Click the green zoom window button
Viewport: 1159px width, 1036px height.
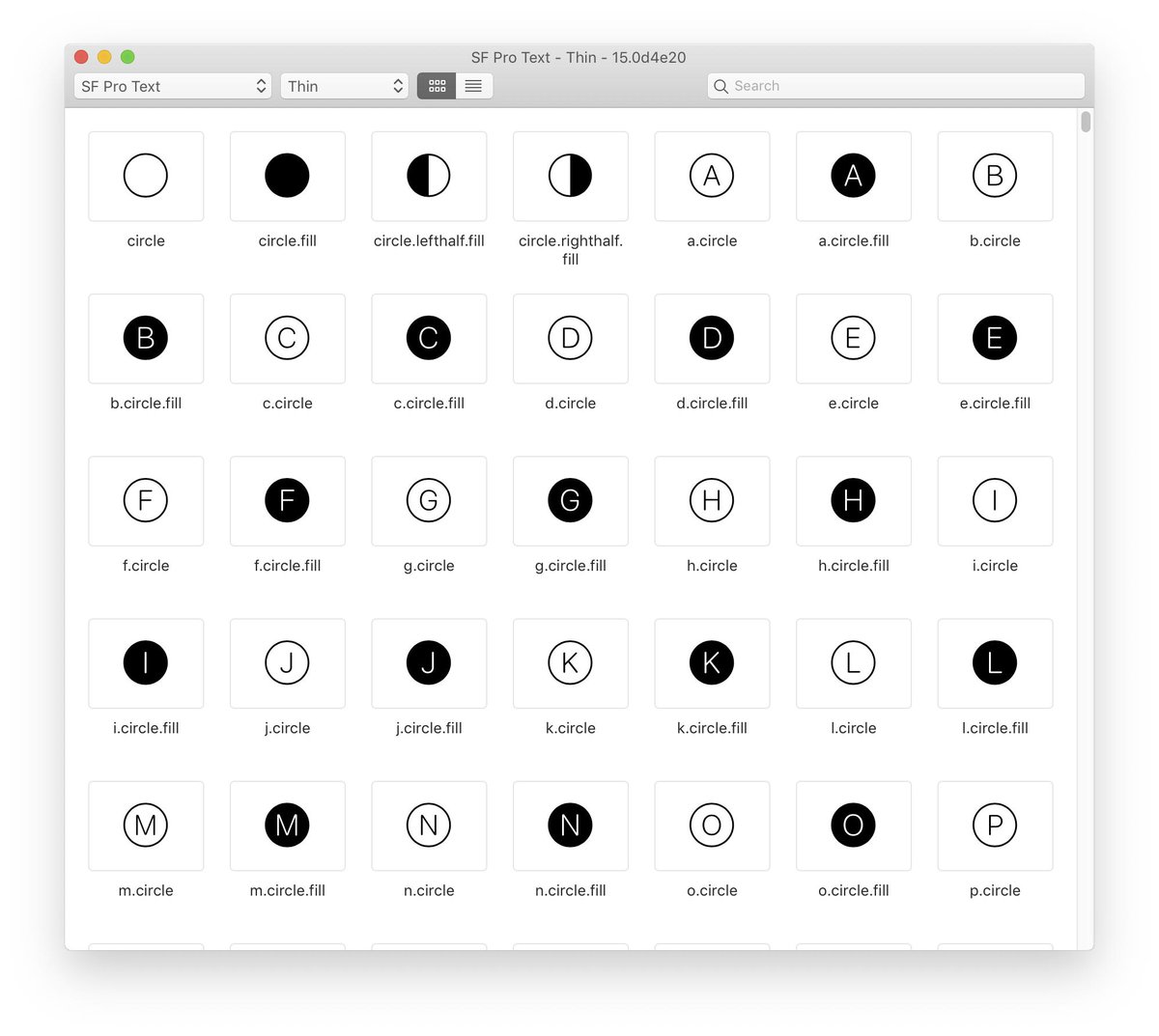click(x=127, y=57)
